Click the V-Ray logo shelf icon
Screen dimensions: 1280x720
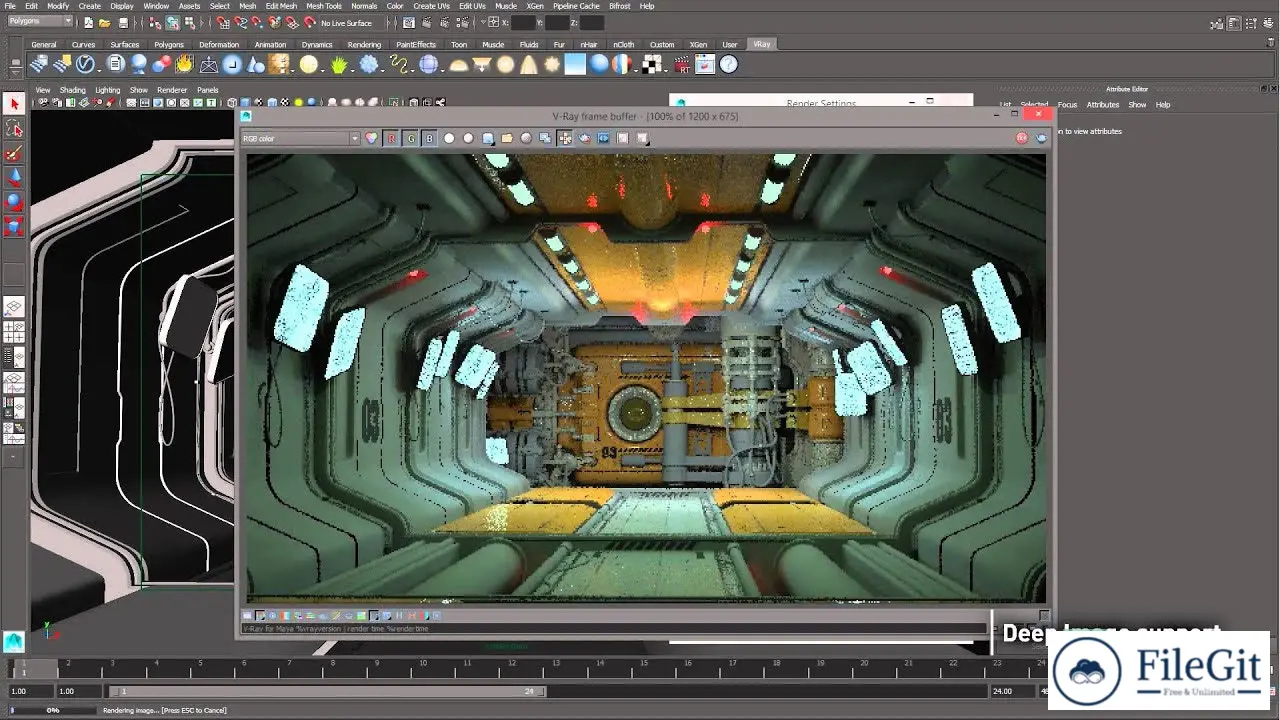point(86,64)
